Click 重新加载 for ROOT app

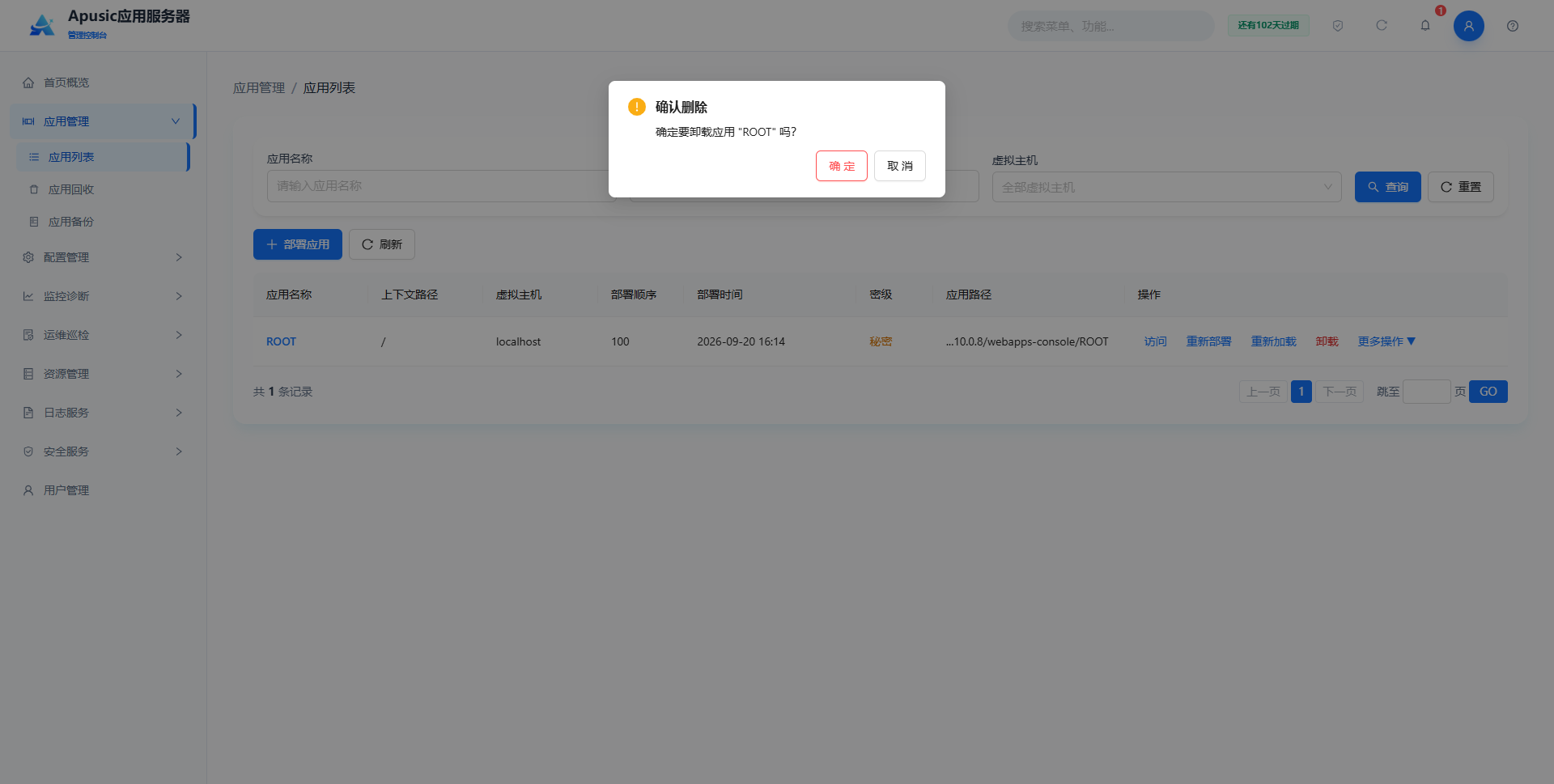click(1273, 341)
